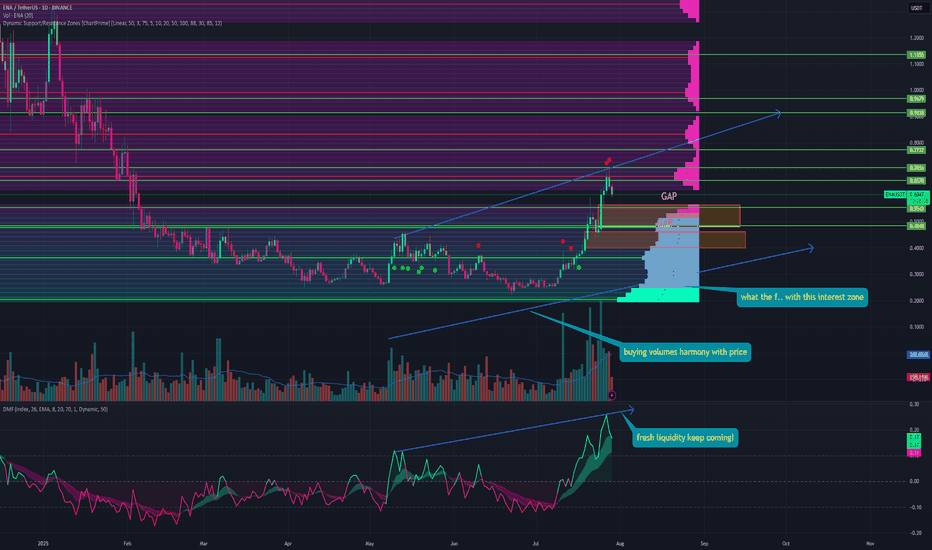This screenshot has width=932, height=550.
Task: Click the magenta 0.11 DMF value label
Action: click(914, 453)
